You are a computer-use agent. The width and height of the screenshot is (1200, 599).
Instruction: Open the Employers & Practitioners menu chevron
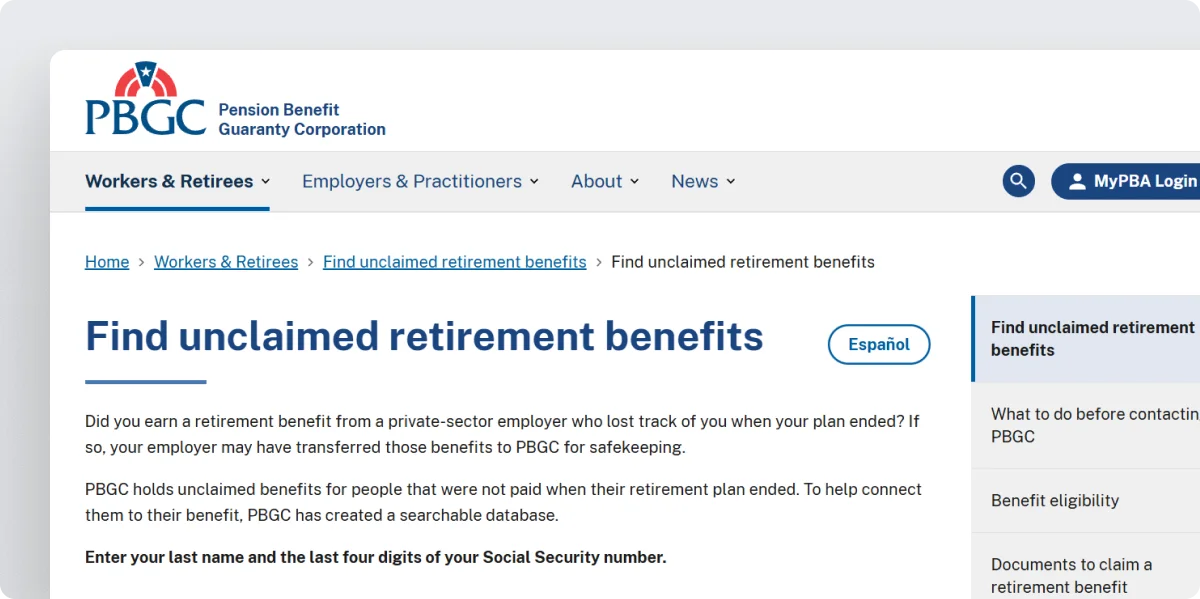(x=536, y=181)
